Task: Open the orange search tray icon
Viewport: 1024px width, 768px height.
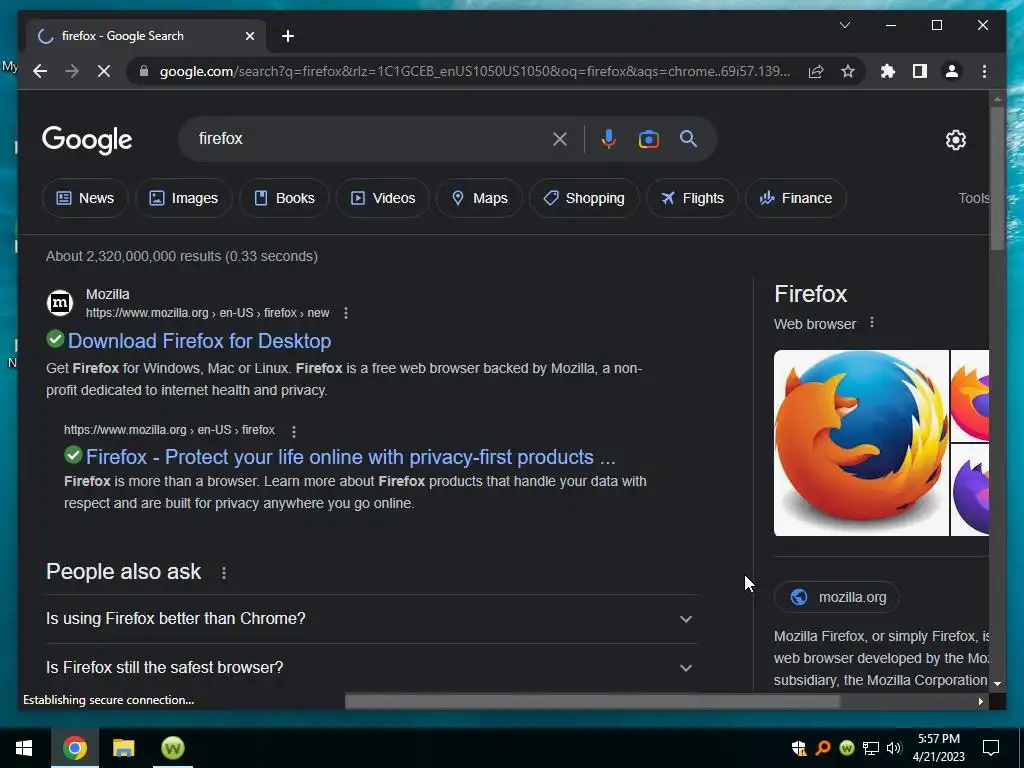Action: pos(823,748)
